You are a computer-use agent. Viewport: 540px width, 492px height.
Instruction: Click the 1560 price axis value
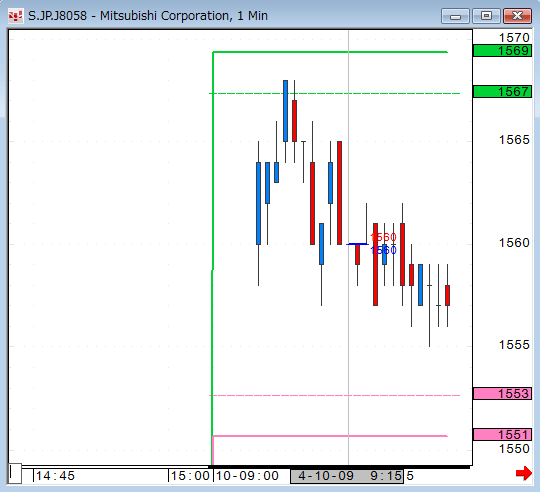[x=514, y=243]
